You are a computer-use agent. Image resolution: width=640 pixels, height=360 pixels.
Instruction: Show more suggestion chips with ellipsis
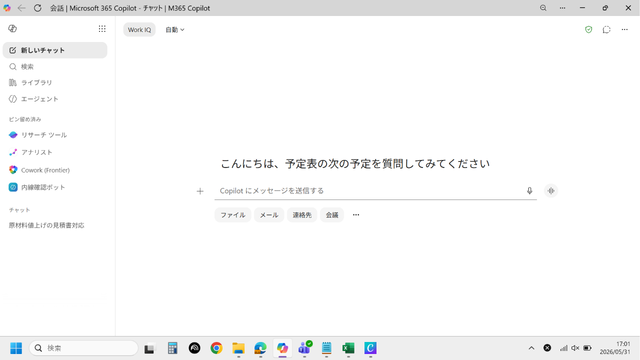pyautogui.click(x=356, y=215)
